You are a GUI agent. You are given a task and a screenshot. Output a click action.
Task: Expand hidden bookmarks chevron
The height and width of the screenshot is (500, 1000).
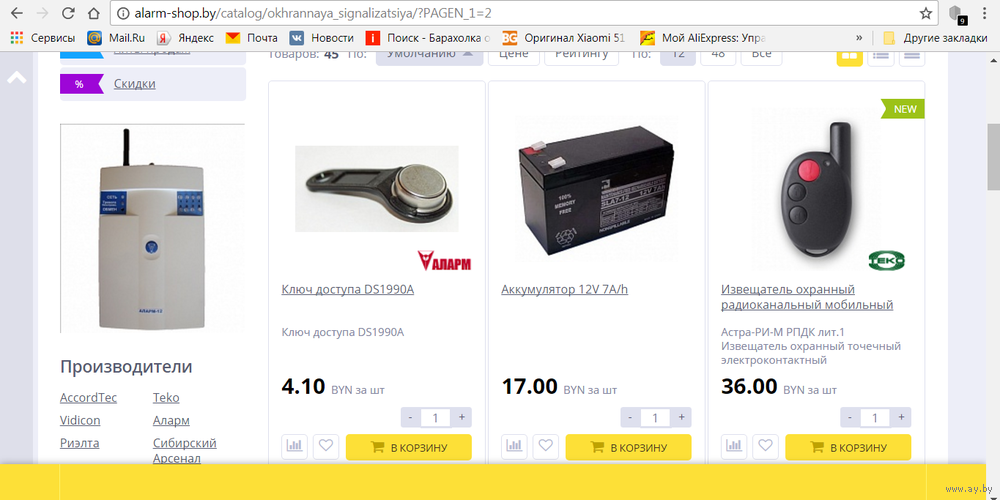click(x=859, y=38)
